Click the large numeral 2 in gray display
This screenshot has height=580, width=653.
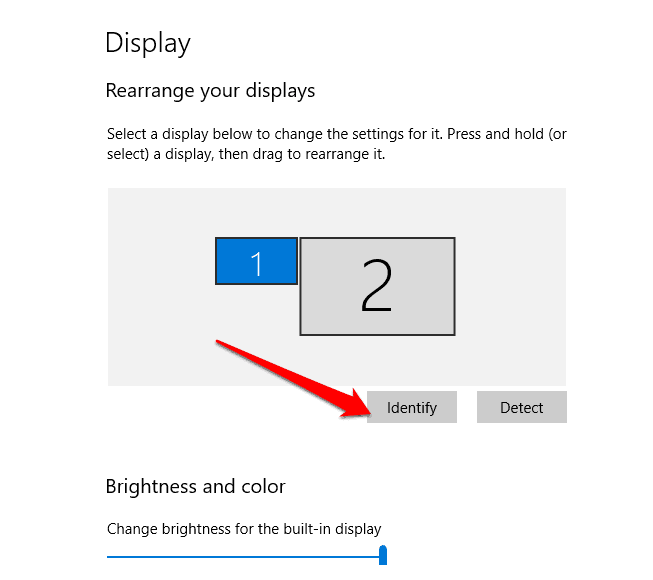[x=377, y=286]
